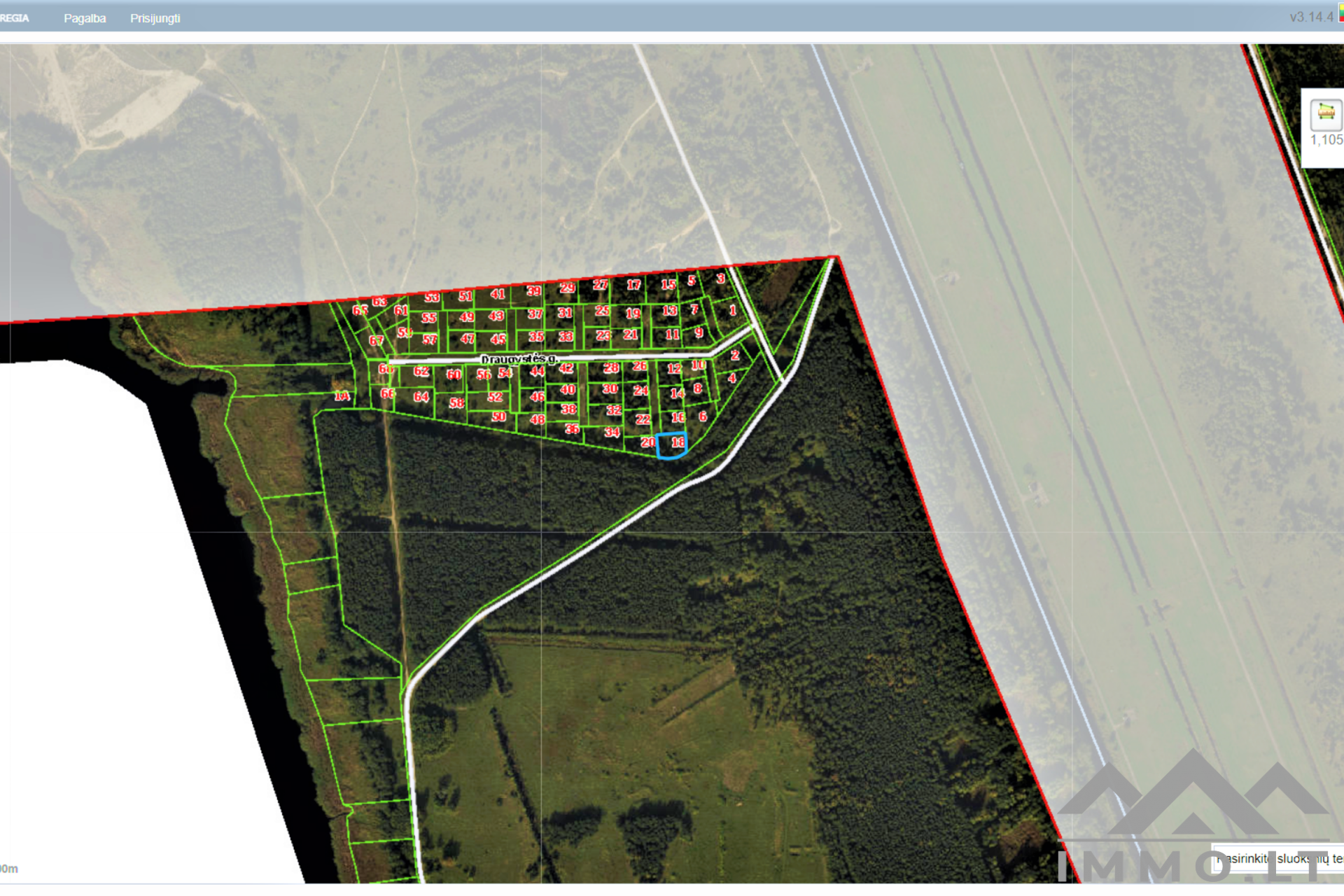The width and height of the screenshot is (1344, 896).
Task: Click parcel label 39
Action: click(x=533, y=291)
